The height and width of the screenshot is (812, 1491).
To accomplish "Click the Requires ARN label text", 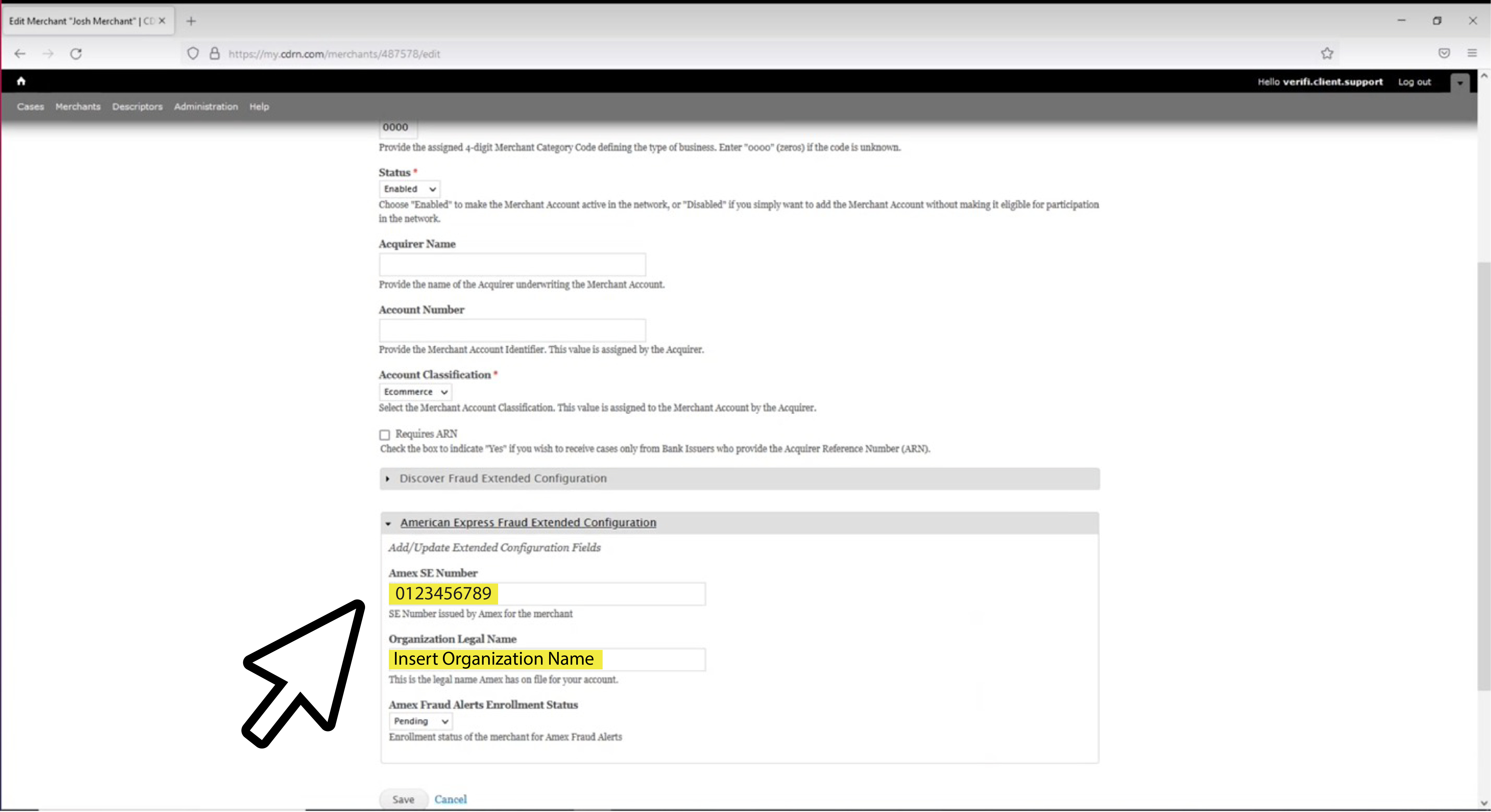I will [426, 434].
